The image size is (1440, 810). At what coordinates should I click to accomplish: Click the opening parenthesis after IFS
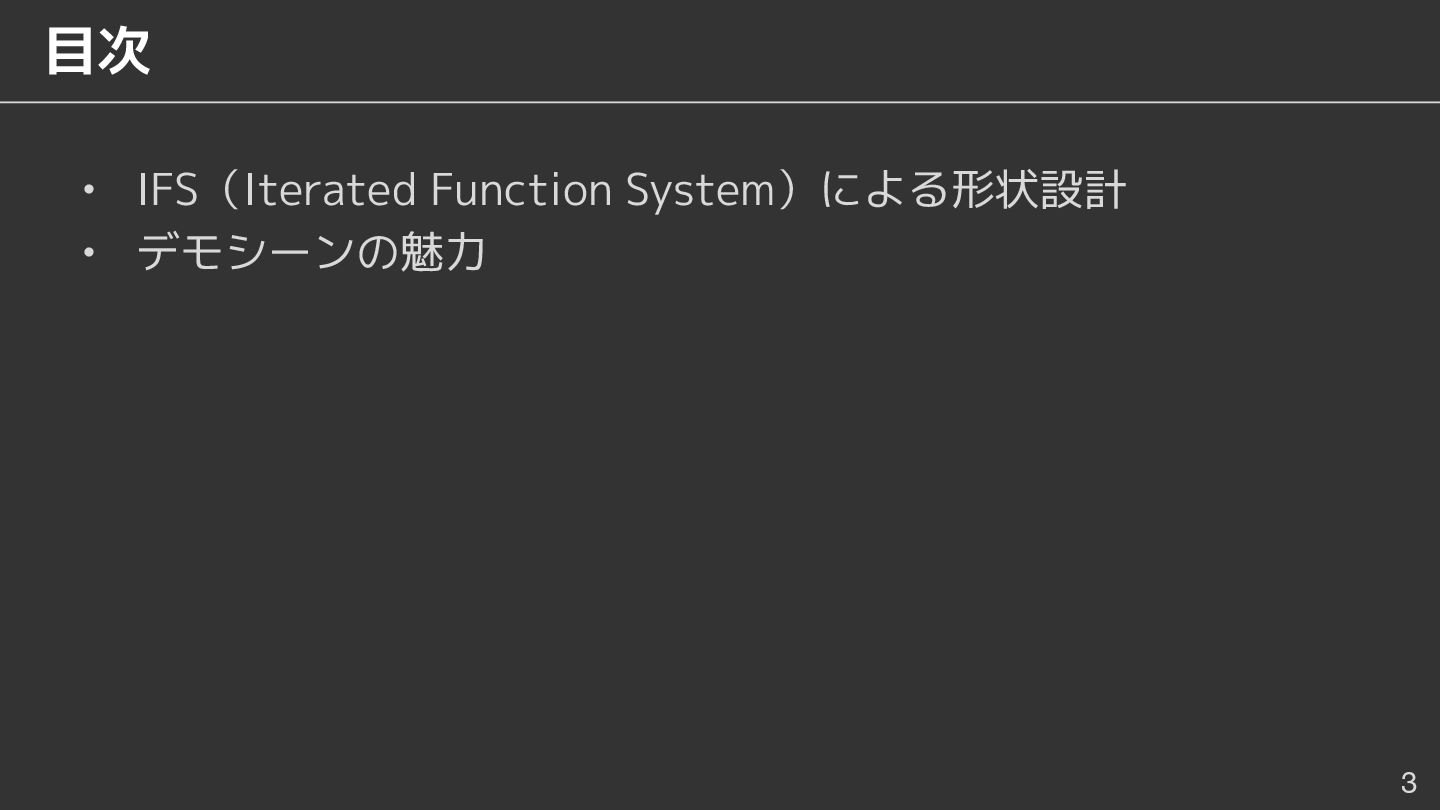point(226,190)
